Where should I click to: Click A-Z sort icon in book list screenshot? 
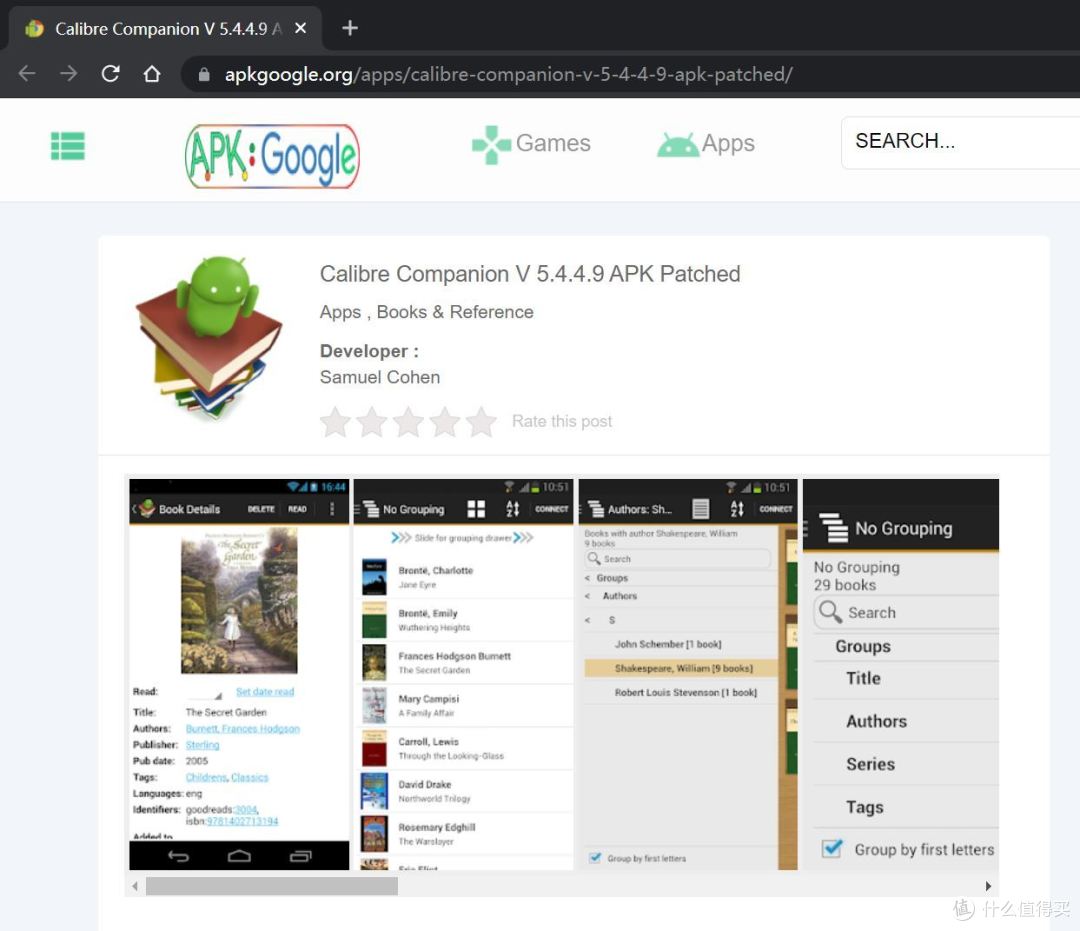[x=512, y=509]
